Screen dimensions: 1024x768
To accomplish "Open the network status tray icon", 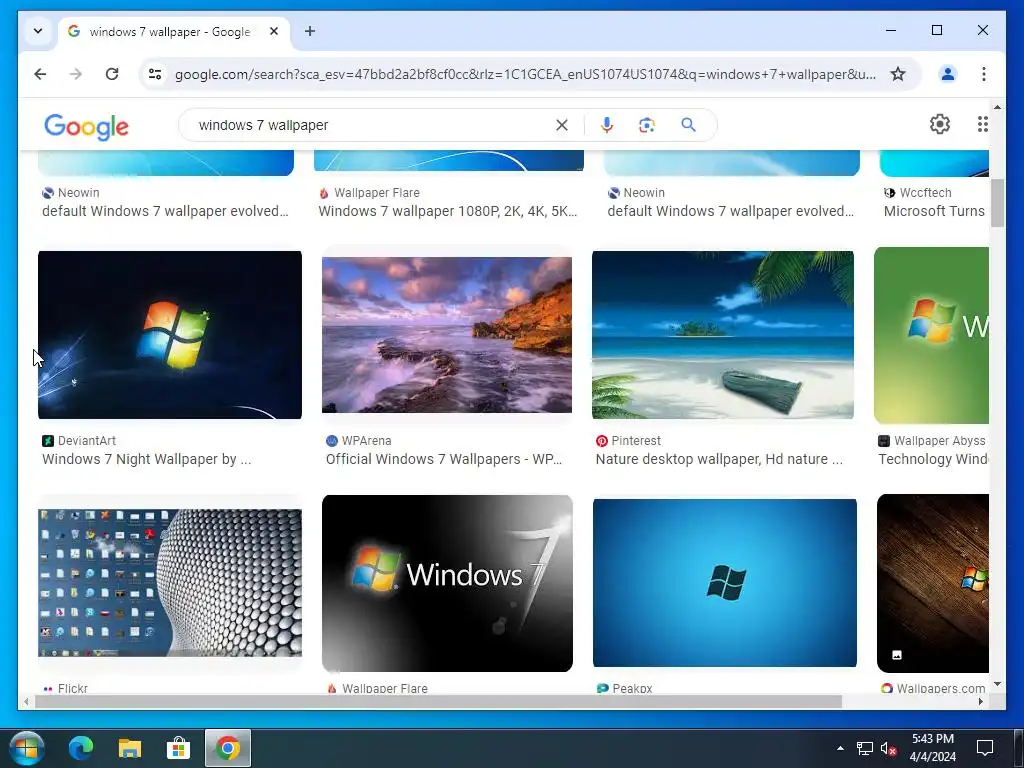I will tap(865, 748).
